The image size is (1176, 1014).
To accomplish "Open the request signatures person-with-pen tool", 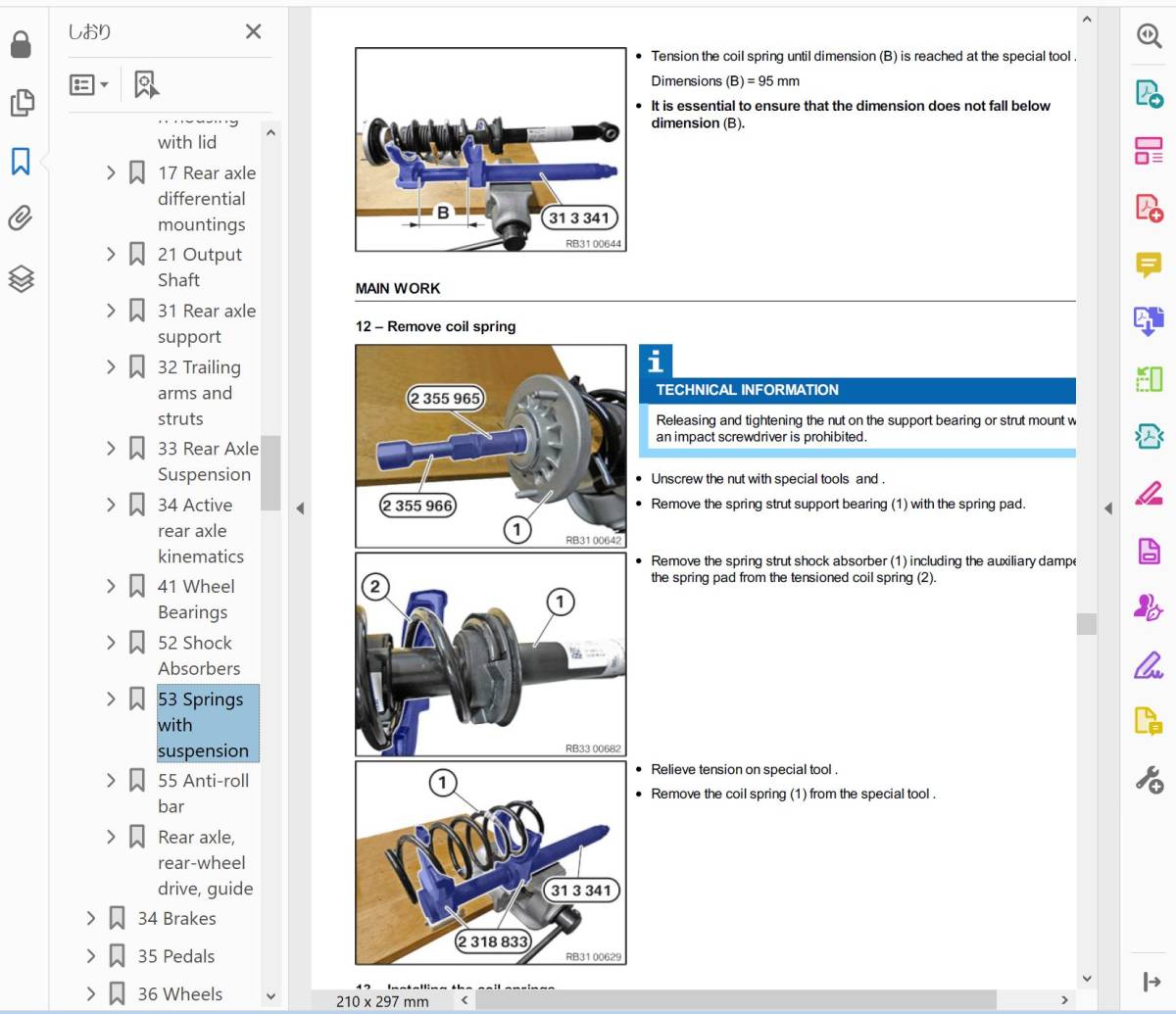I will pyautogui.click(x=1149, y=607).
